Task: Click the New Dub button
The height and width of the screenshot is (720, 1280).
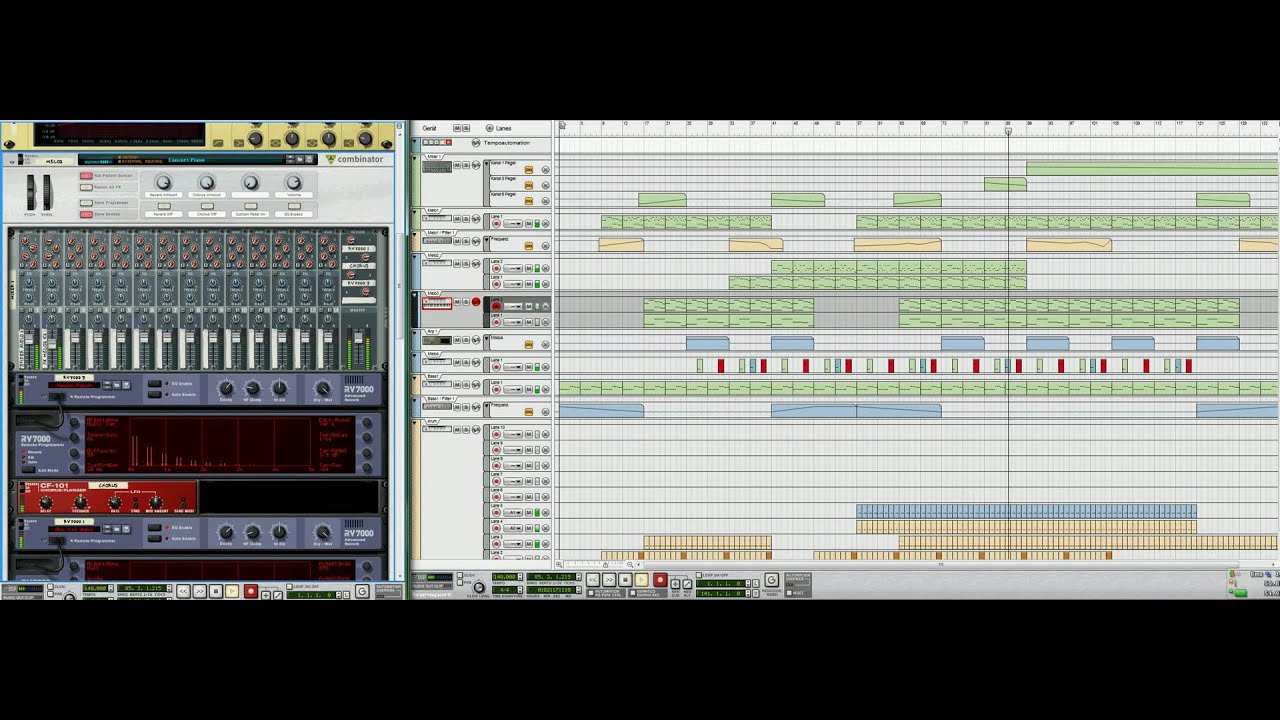Action: (675, 584)
